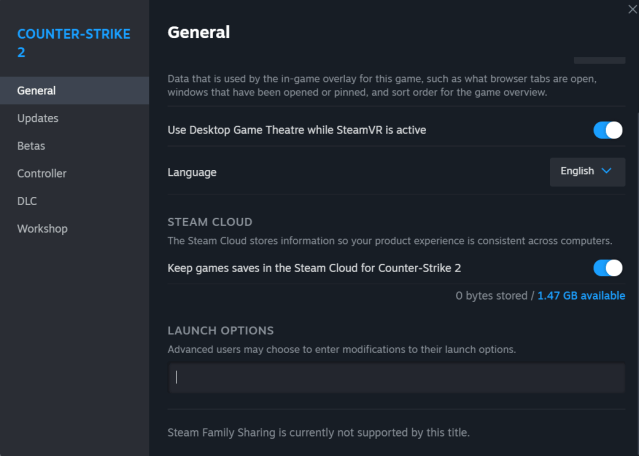Viewport: 639px width, 456px height.
Task: Click the partially hidden button above overlay description
Action: click(x=599, y=60)
